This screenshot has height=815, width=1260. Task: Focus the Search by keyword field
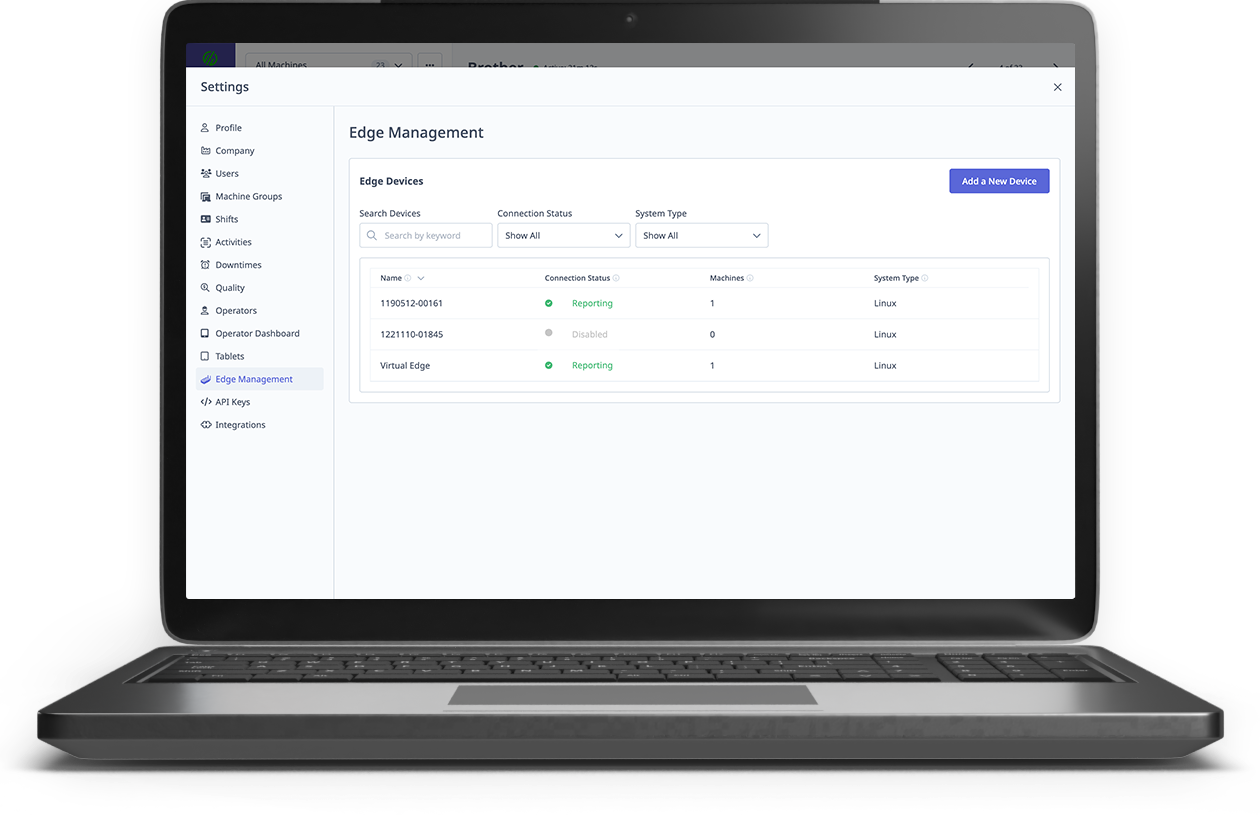(426, 236)
